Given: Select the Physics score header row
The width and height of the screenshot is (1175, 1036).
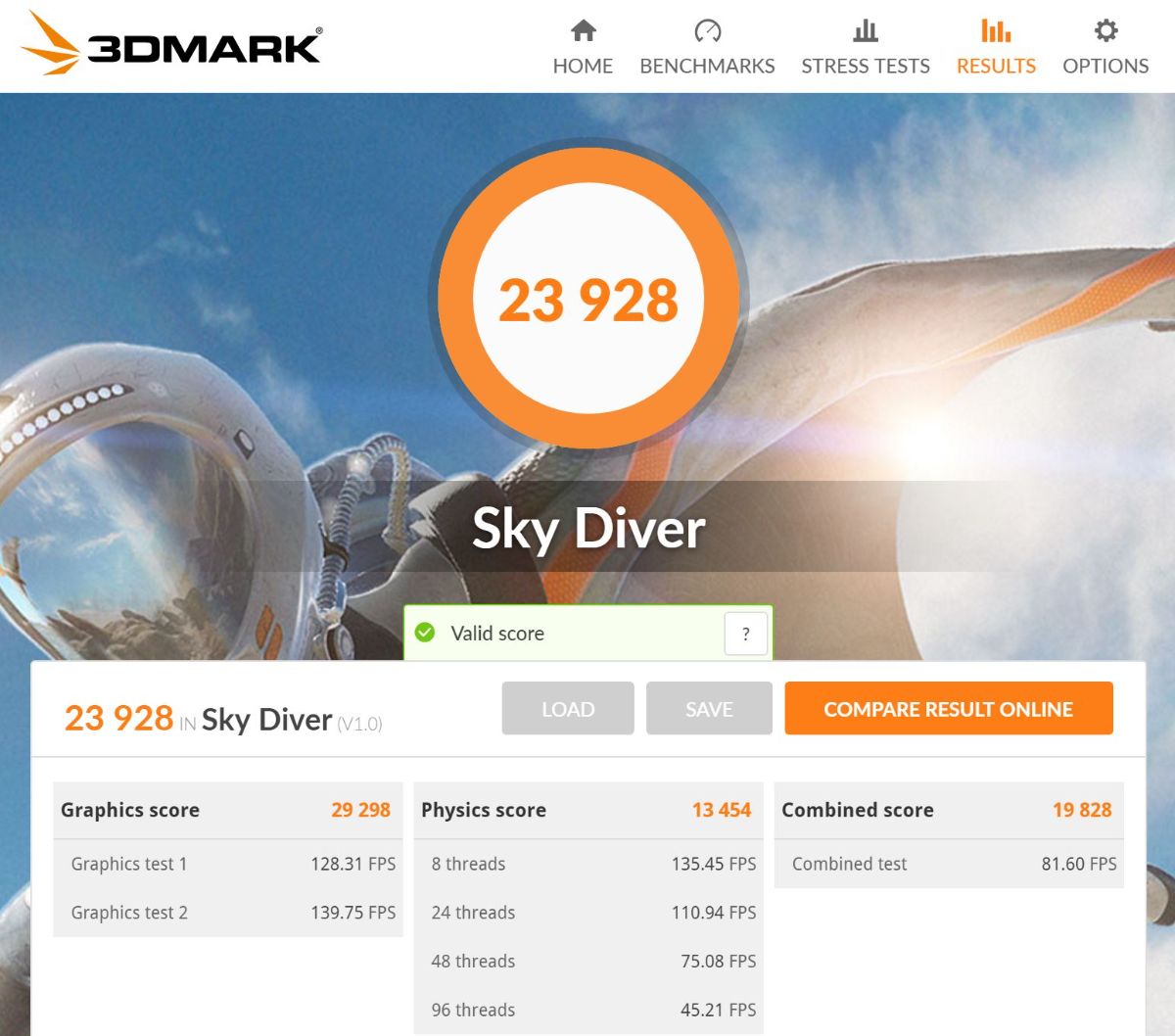Looking at the screenshot, I should 588,810.
